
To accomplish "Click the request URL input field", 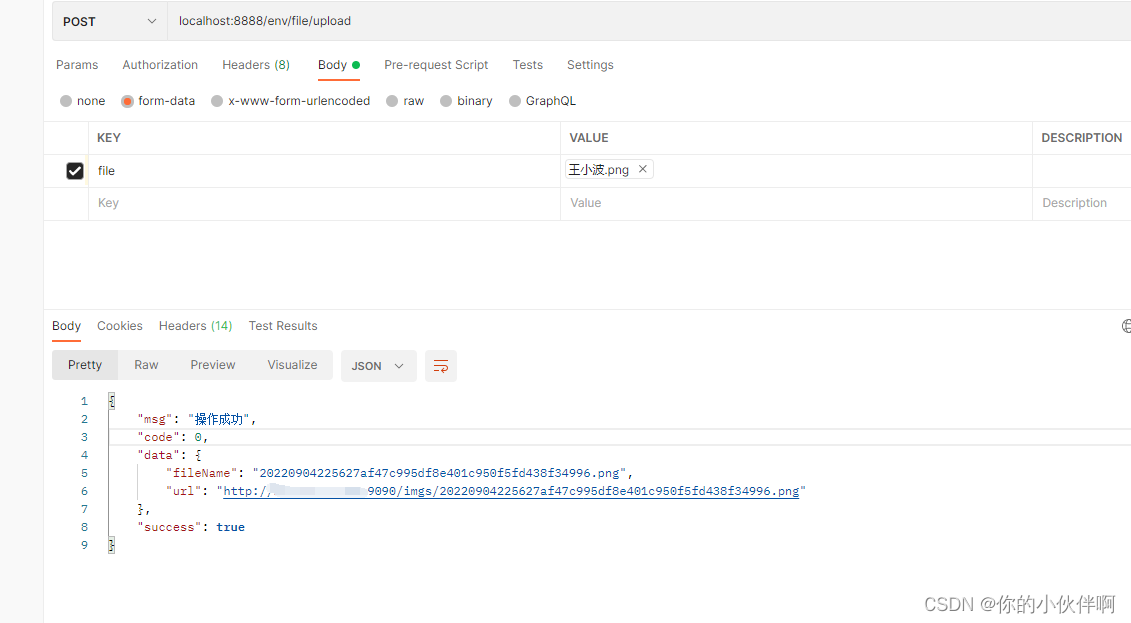I will point(400,20).
